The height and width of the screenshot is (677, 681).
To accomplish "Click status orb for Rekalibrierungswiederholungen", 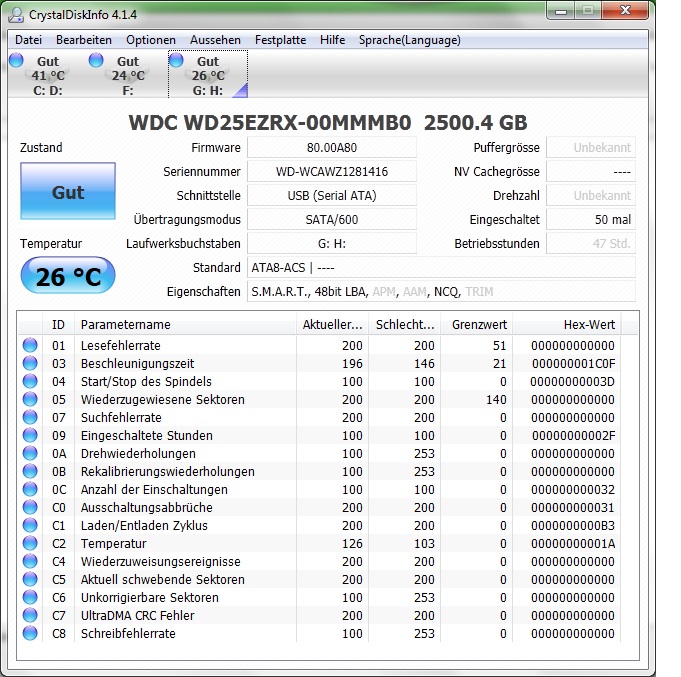I will 30,471.
